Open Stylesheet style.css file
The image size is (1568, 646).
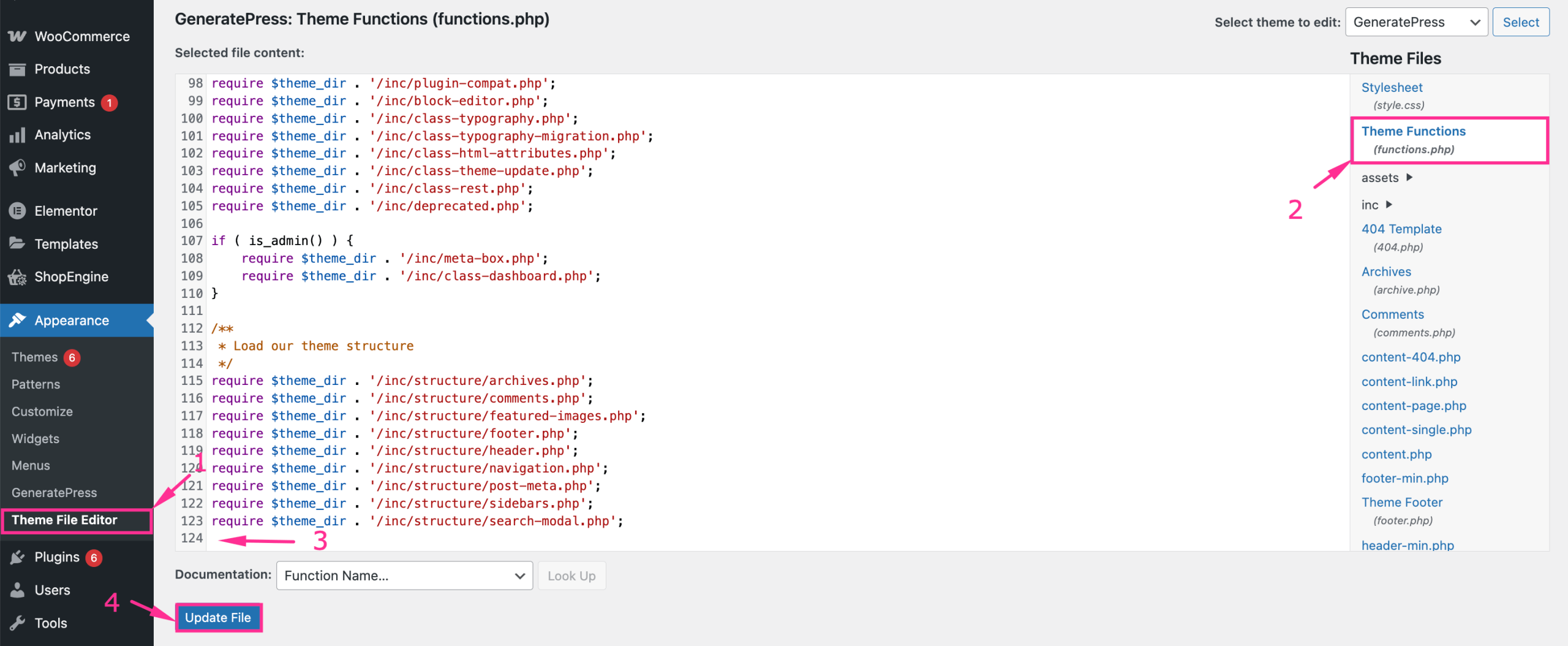[1392, 88]
